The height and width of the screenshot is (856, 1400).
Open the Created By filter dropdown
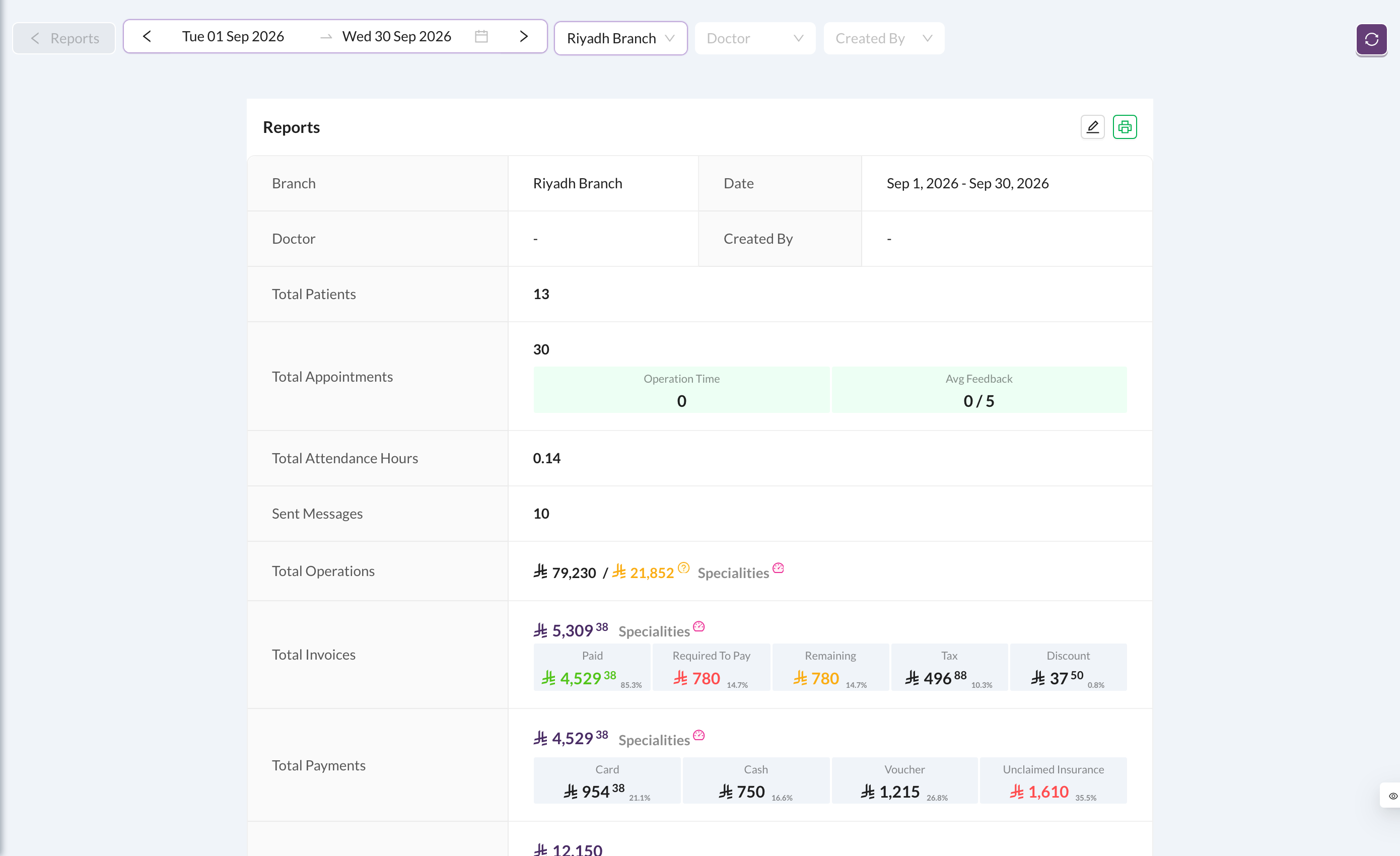[883, 38]
